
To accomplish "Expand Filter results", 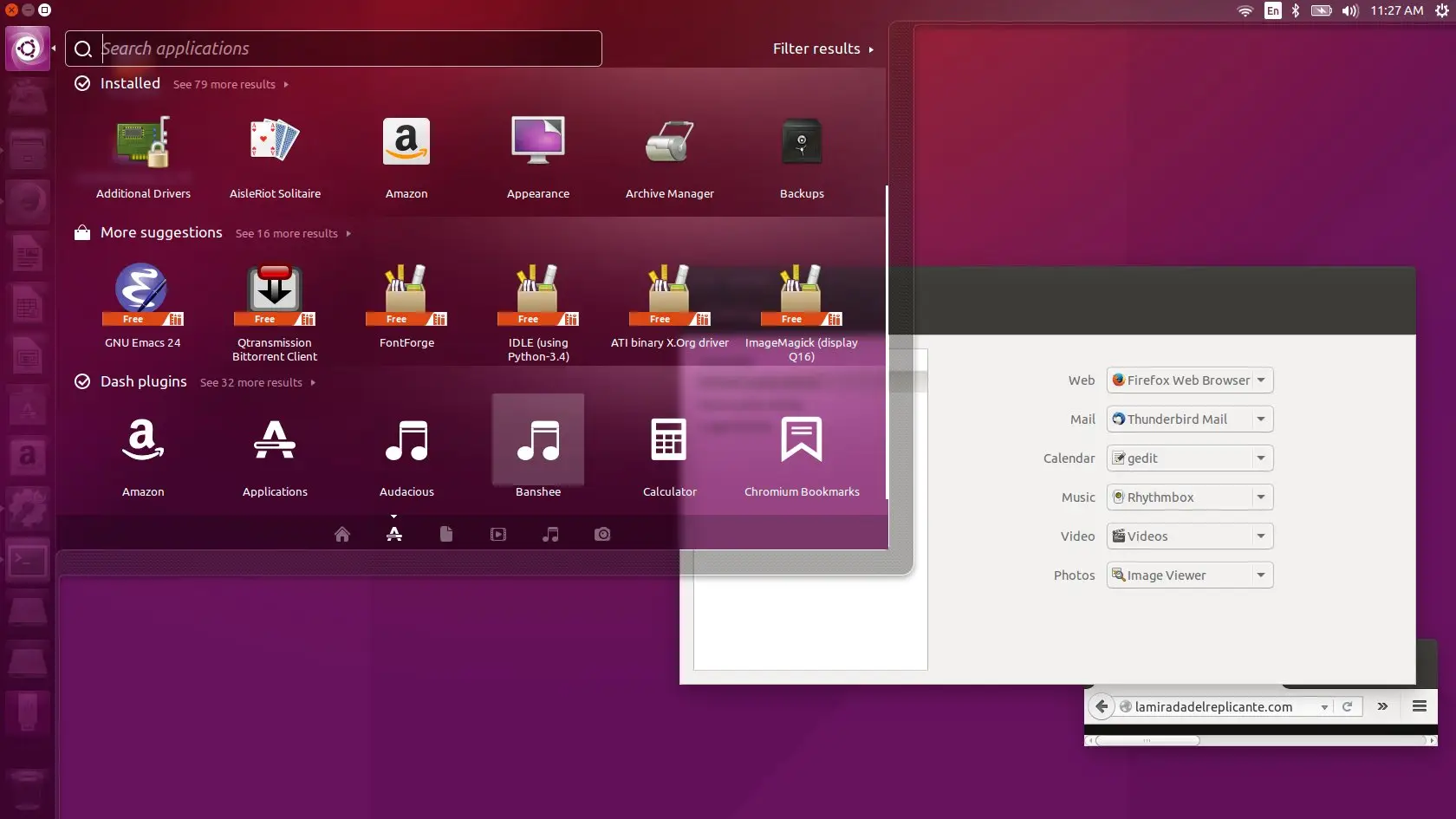I will (822, 49).
